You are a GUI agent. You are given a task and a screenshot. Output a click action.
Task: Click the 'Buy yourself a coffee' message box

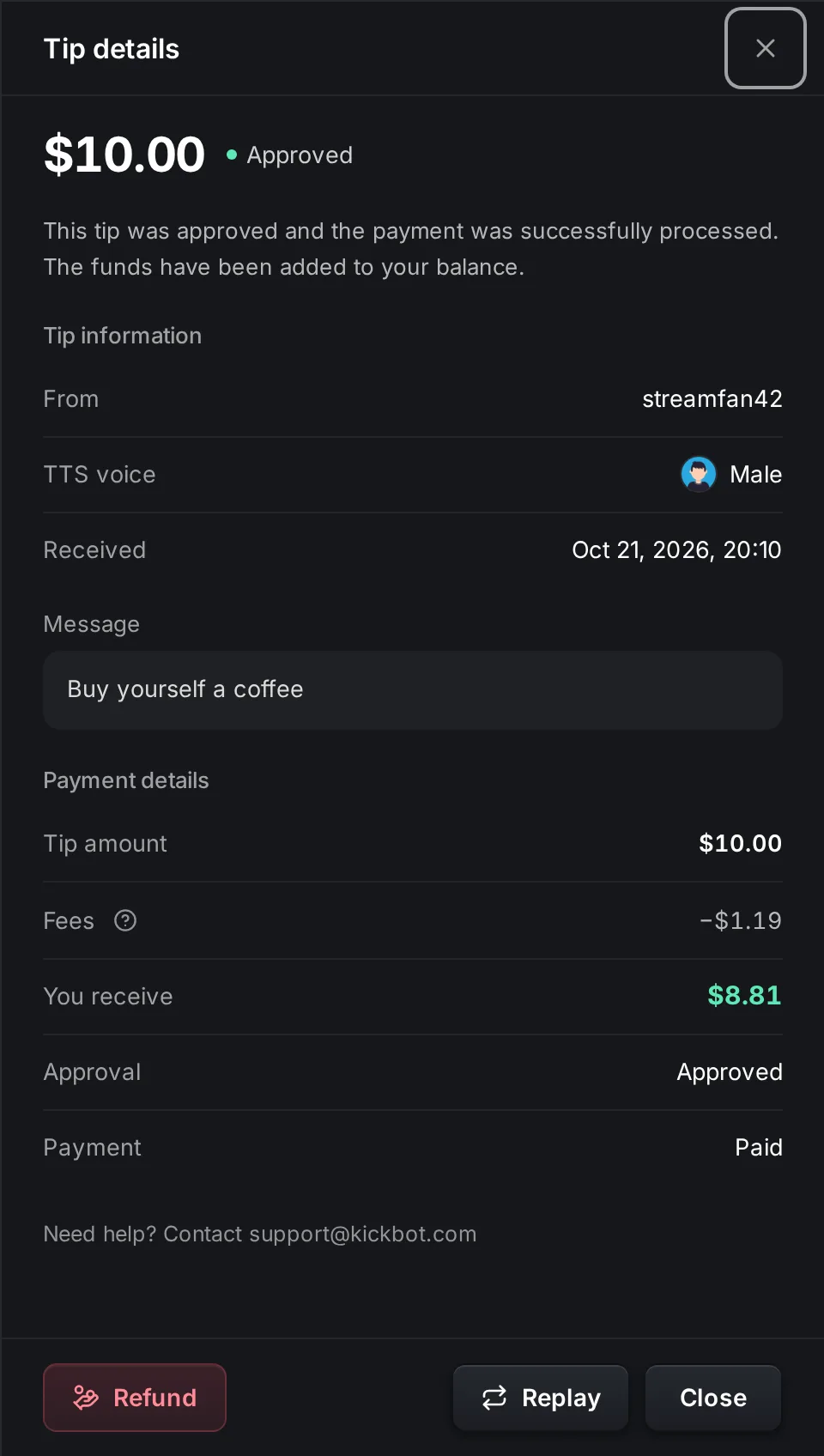(413, 690)
